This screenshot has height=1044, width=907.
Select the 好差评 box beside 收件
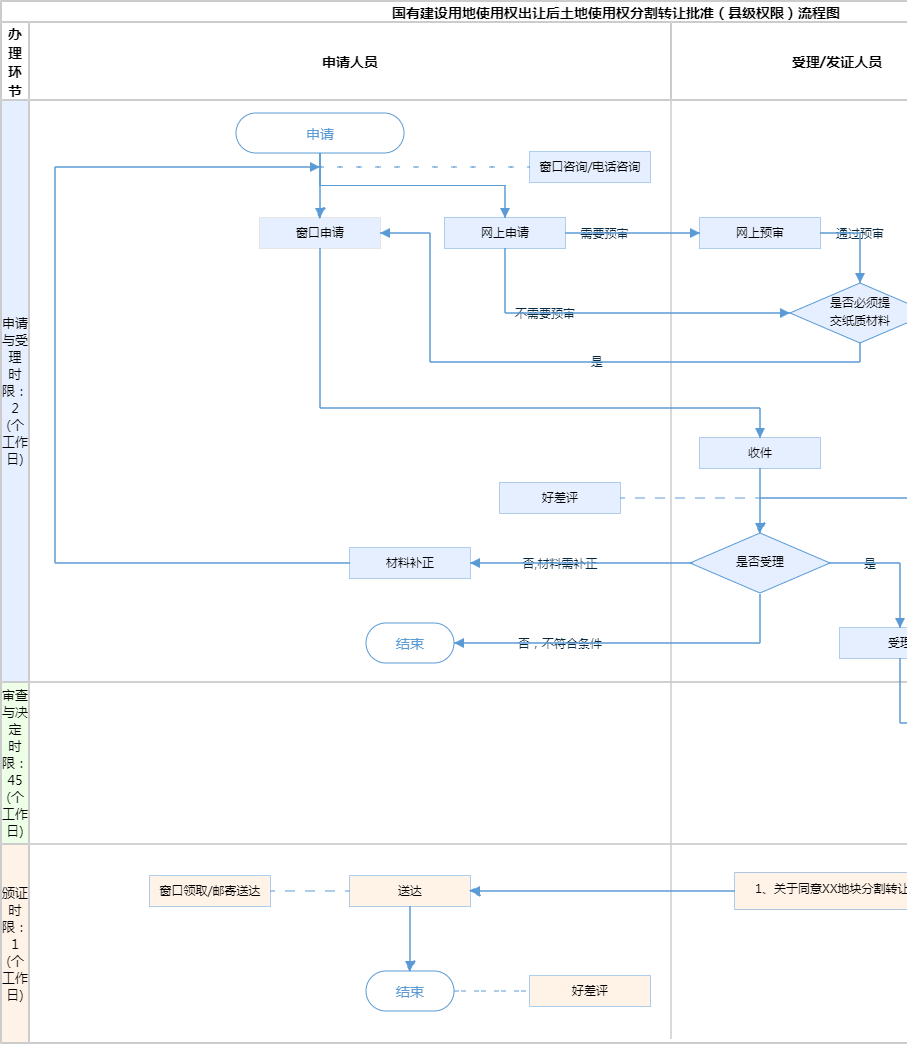(x=559, y=498)
